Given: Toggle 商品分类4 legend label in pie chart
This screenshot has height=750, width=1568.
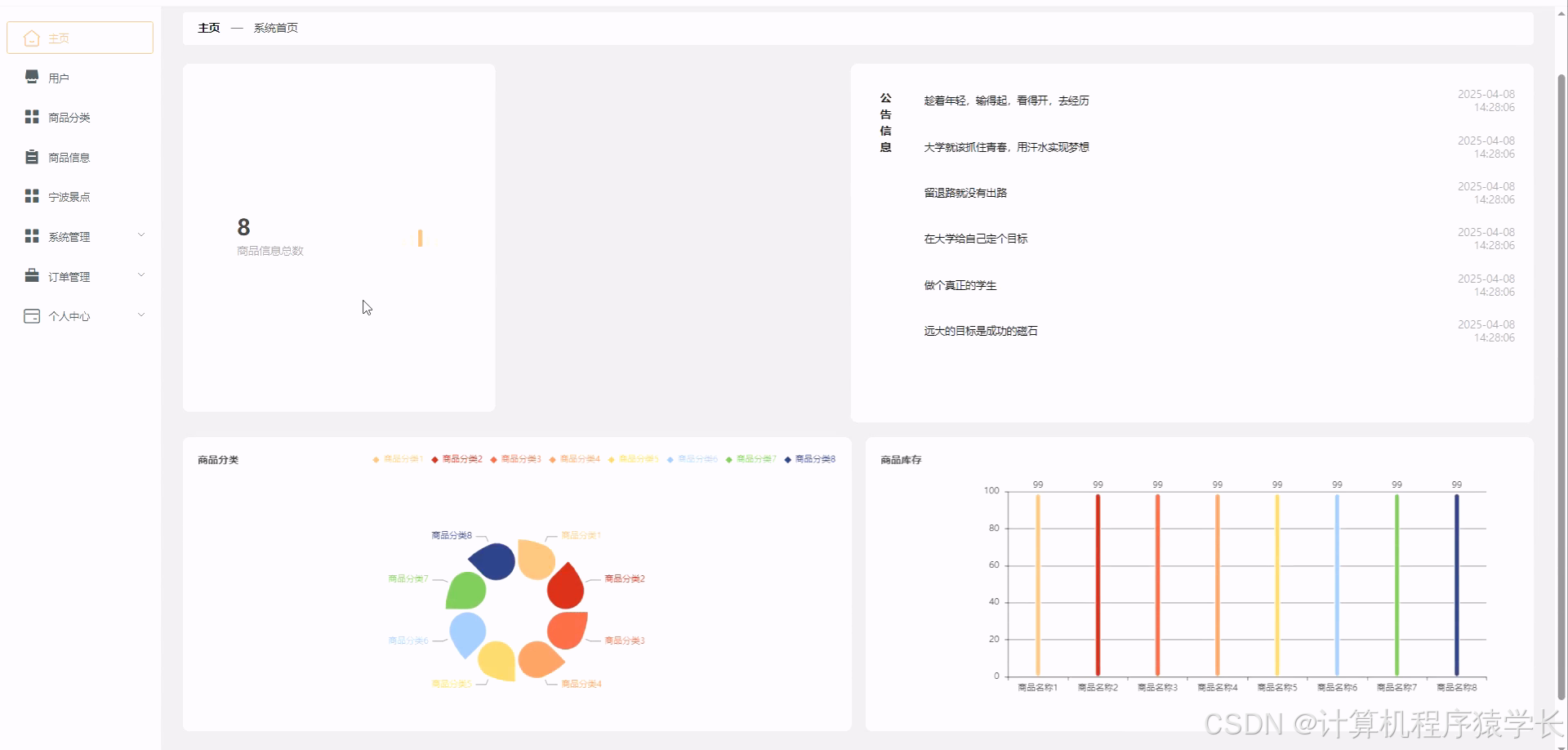Looking at the screenshot, I should pos(580,459).
